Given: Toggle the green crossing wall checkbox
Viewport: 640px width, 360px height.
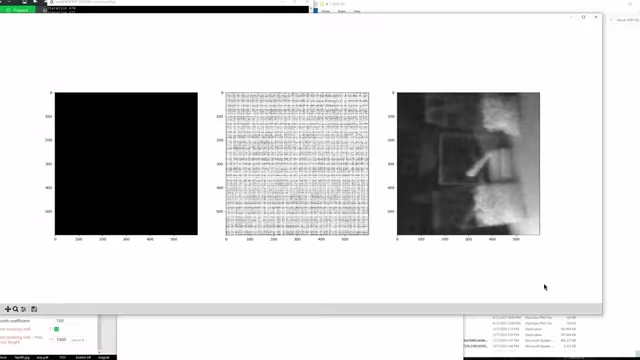Looking at the screenshot, I should click(x=57, y=329).
